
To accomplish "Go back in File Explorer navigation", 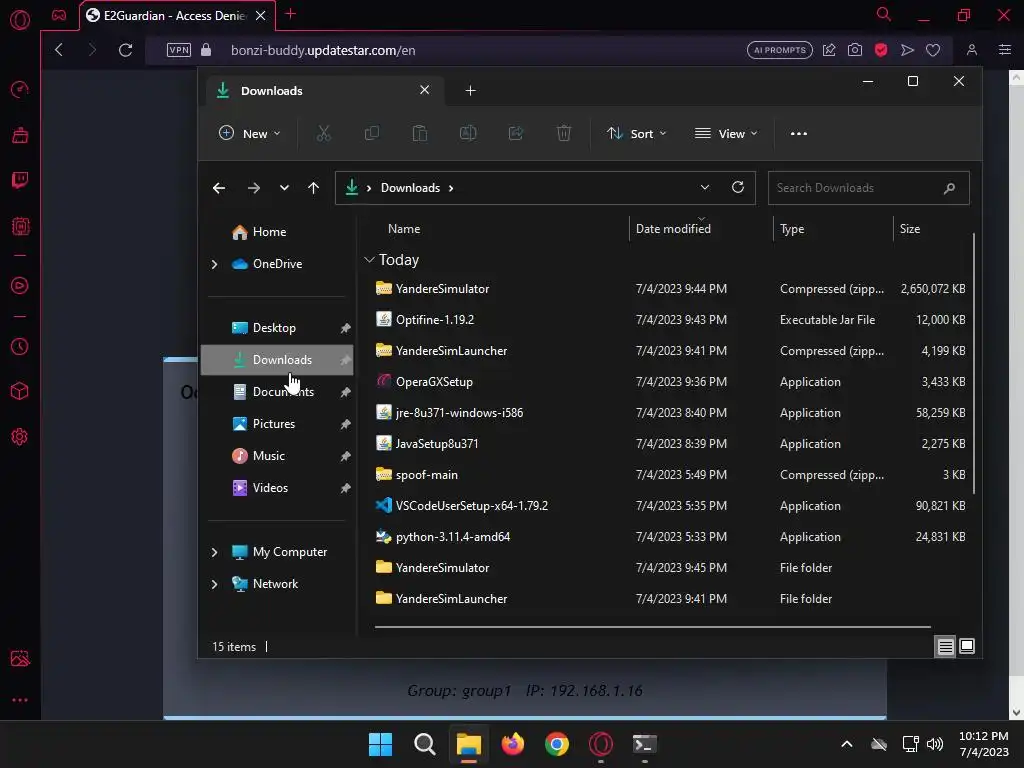I will click(x=219, y=188).
